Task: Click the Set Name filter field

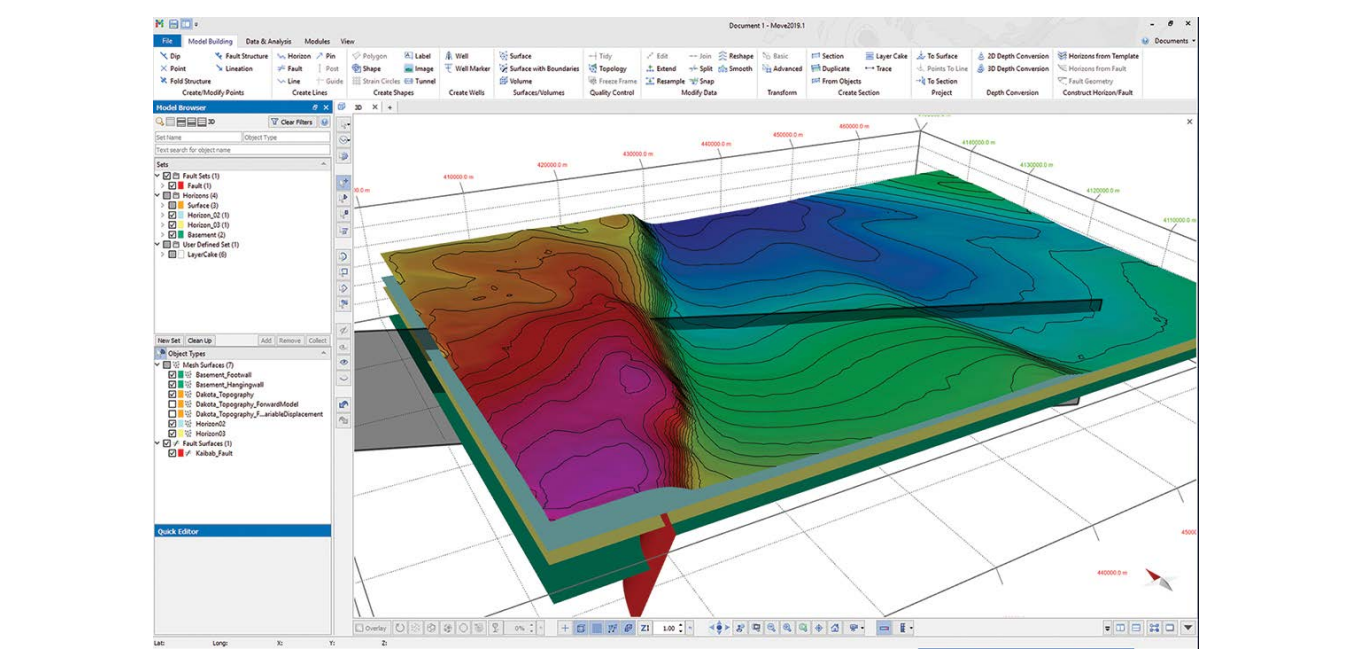Action: click(x=198, y=137)
